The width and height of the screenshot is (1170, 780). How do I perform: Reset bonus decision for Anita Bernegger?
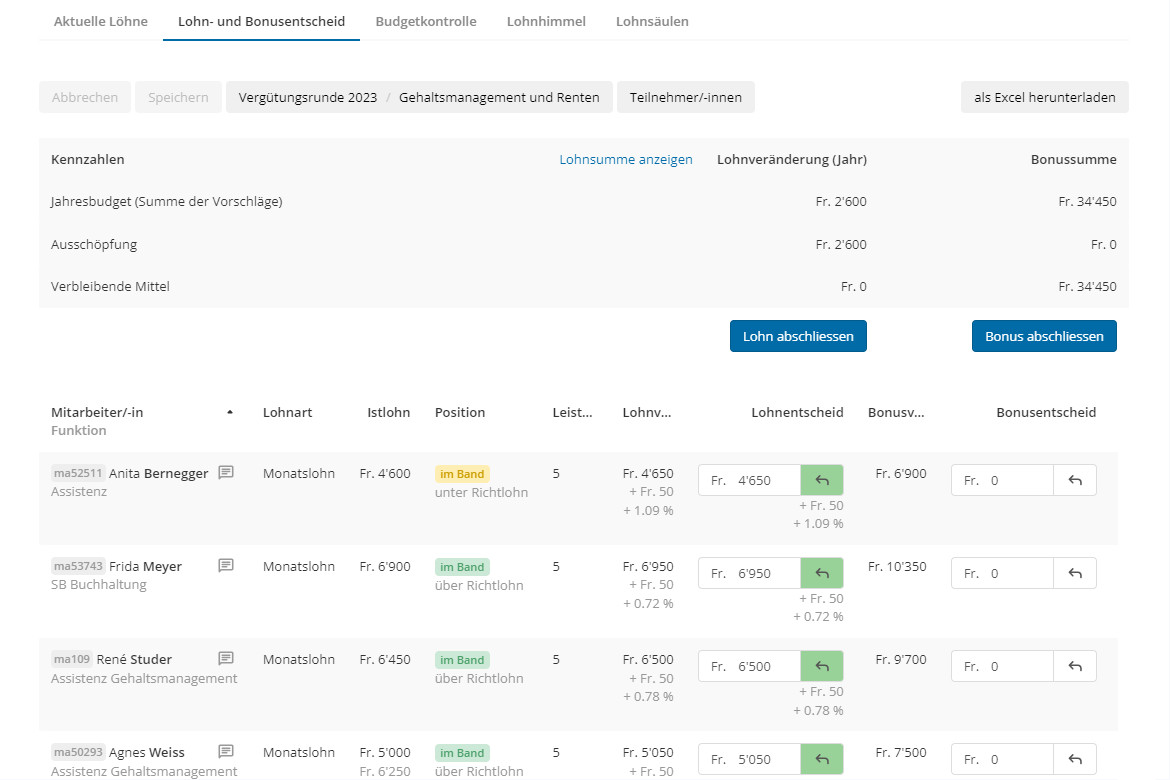[x=1074, y=480]
